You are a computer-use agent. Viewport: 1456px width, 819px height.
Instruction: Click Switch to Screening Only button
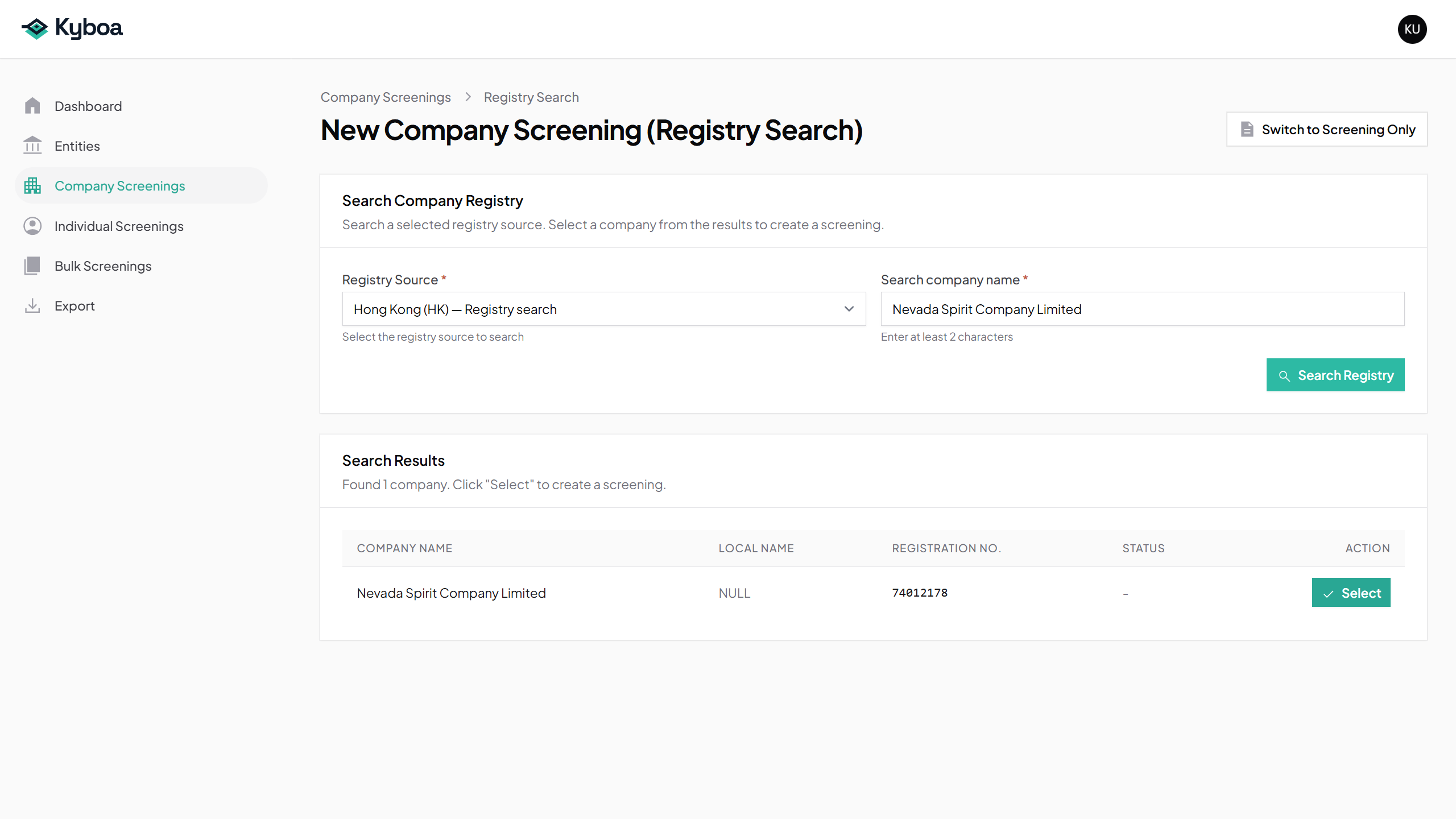1327,129
